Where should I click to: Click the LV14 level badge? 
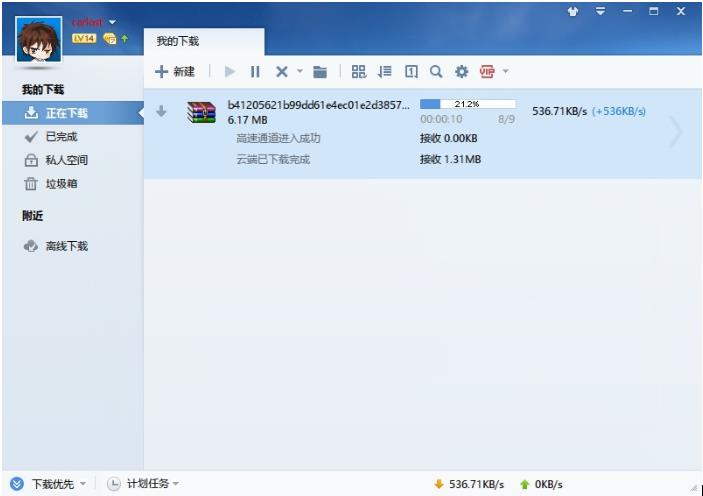point(84,39)
